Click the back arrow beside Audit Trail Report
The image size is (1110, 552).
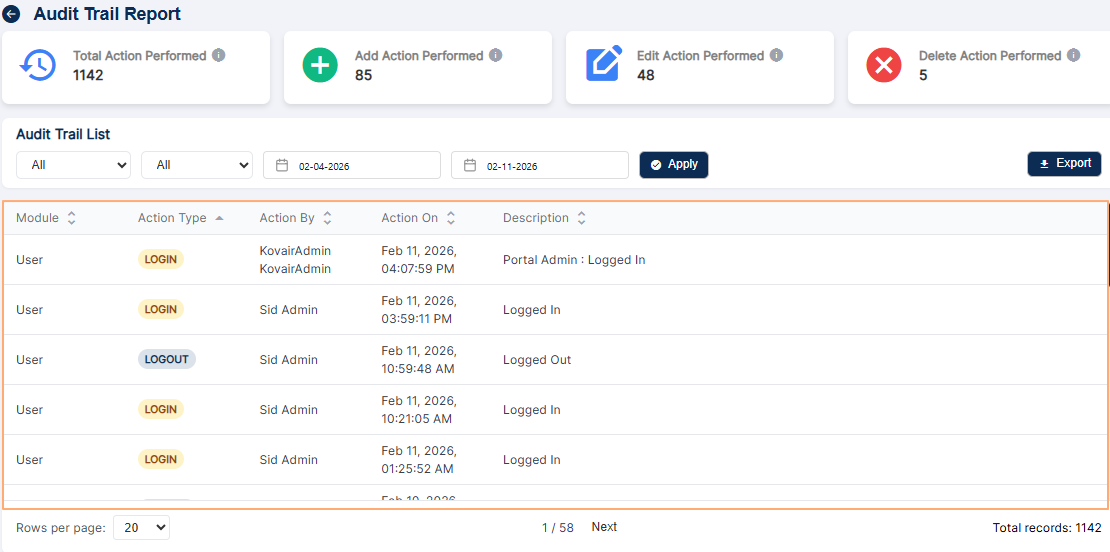pyautogui.click(x=12, y=15)
